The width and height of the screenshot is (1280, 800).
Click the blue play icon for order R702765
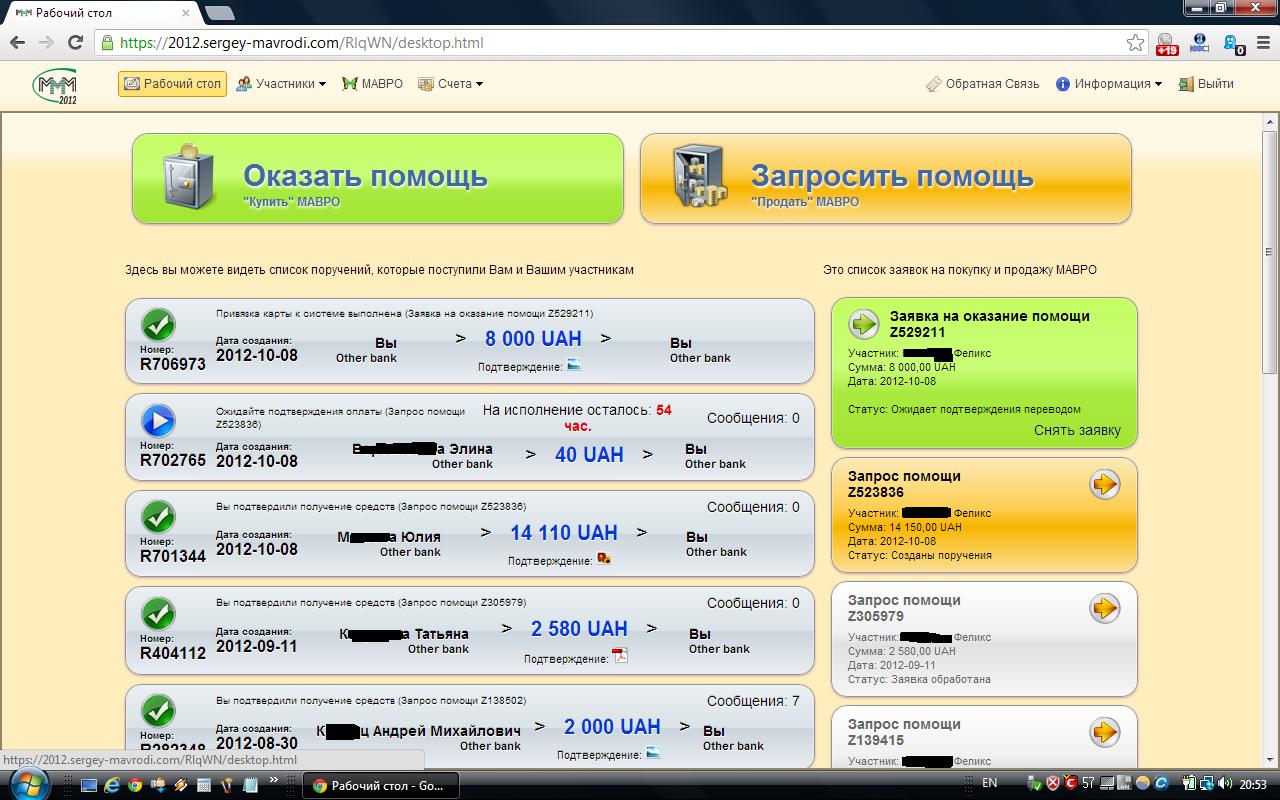158,420
